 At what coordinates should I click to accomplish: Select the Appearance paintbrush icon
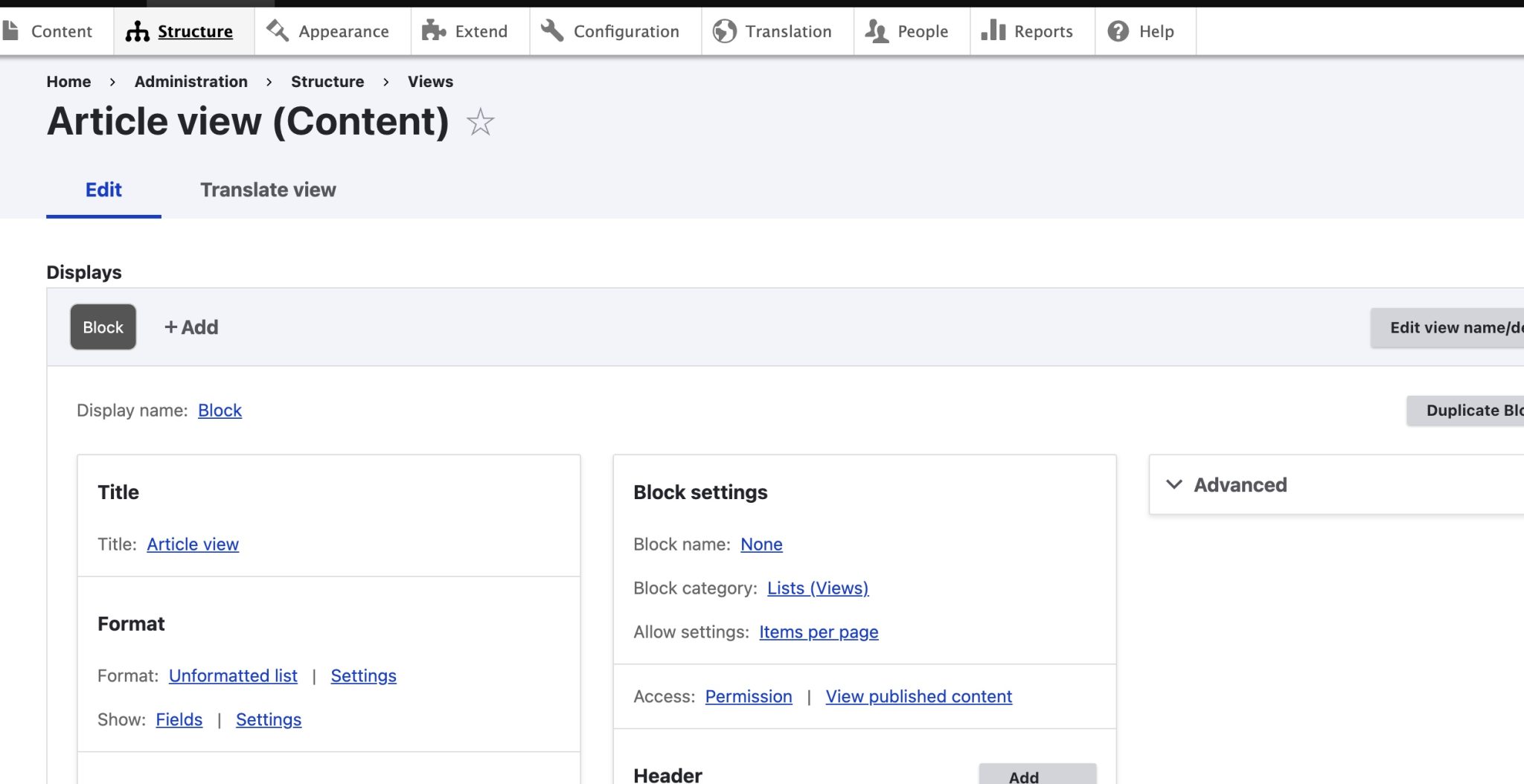click(276, 31)
